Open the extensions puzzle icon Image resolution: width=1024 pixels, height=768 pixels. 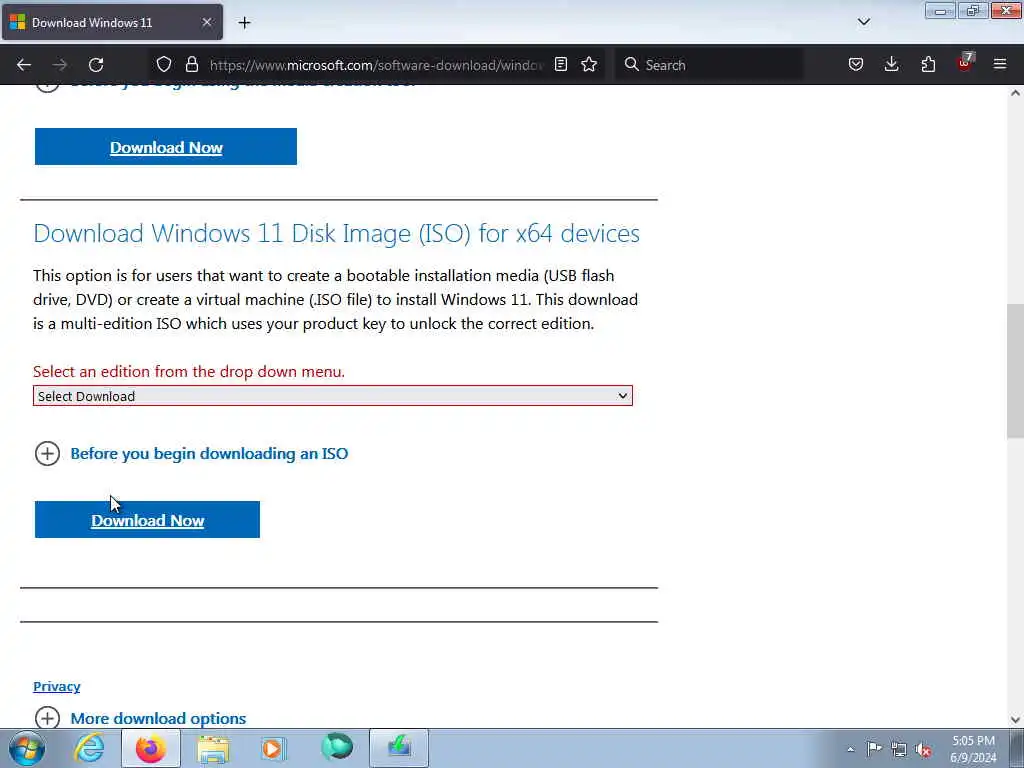coord(928,64)
